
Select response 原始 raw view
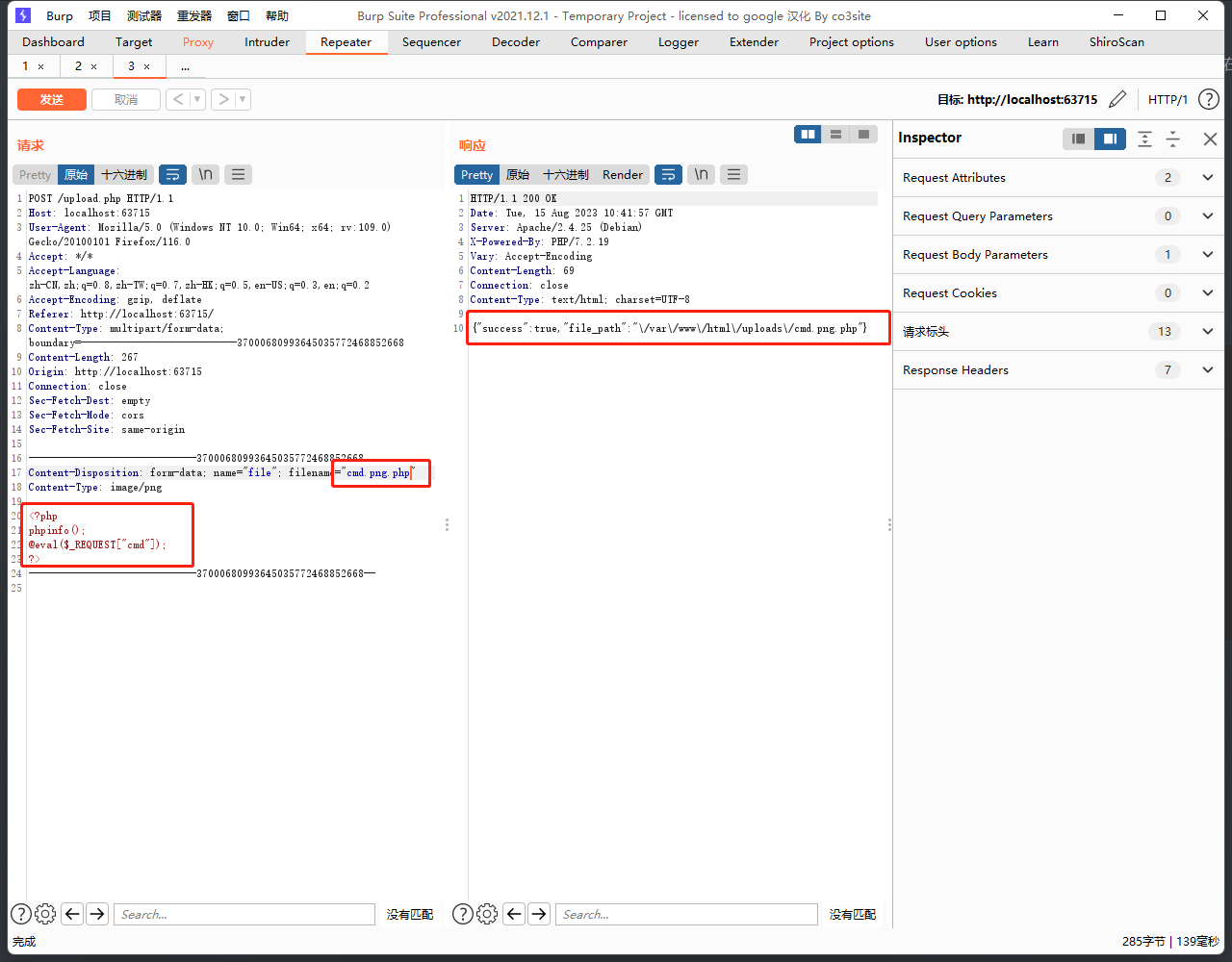[518, 174]
